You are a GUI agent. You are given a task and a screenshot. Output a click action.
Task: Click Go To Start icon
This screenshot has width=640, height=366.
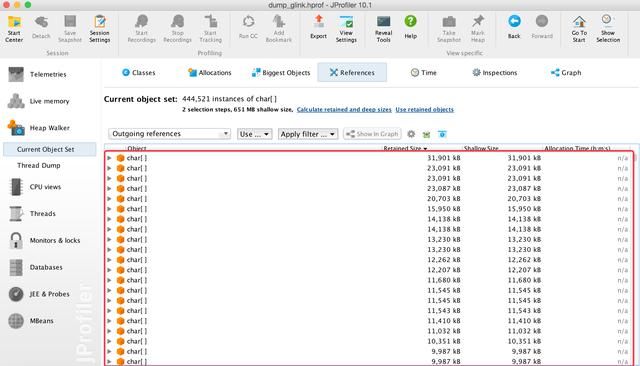(579, 29)
